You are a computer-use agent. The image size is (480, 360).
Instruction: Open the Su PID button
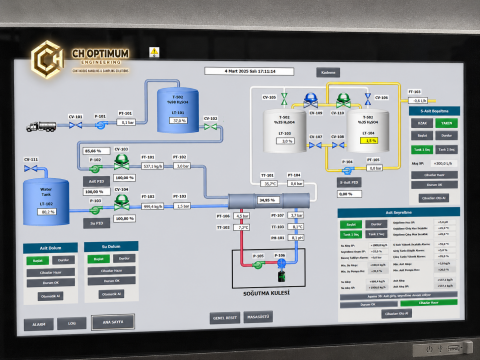pos(96,223)
